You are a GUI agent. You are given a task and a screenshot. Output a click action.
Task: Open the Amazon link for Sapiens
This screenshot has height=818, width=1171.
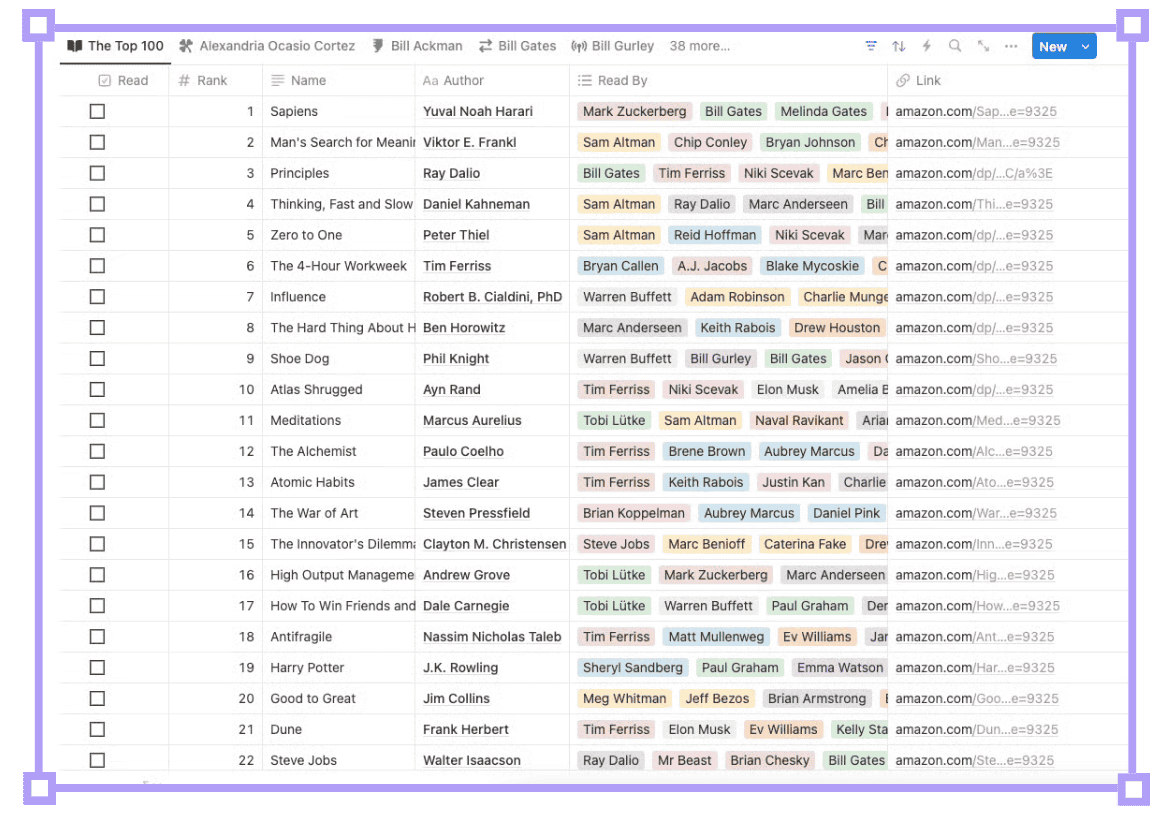click(x=976, y=111)
